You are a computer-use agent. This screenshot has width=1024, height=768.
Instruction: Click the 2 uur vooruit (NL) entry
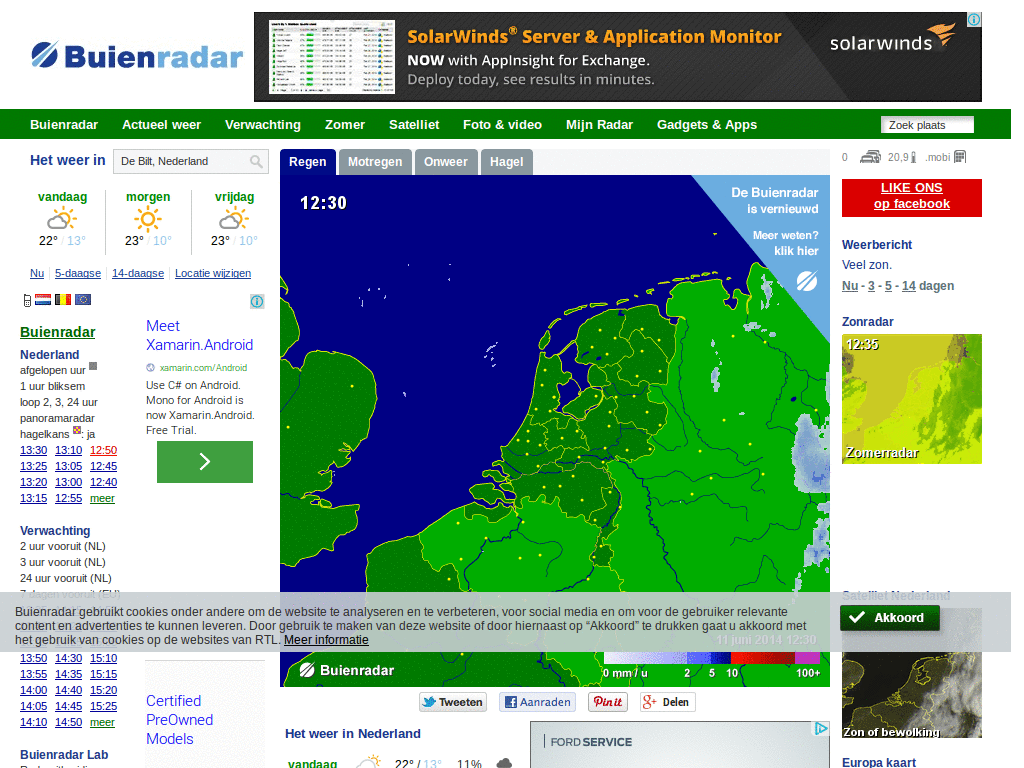[x=63, y=546]
